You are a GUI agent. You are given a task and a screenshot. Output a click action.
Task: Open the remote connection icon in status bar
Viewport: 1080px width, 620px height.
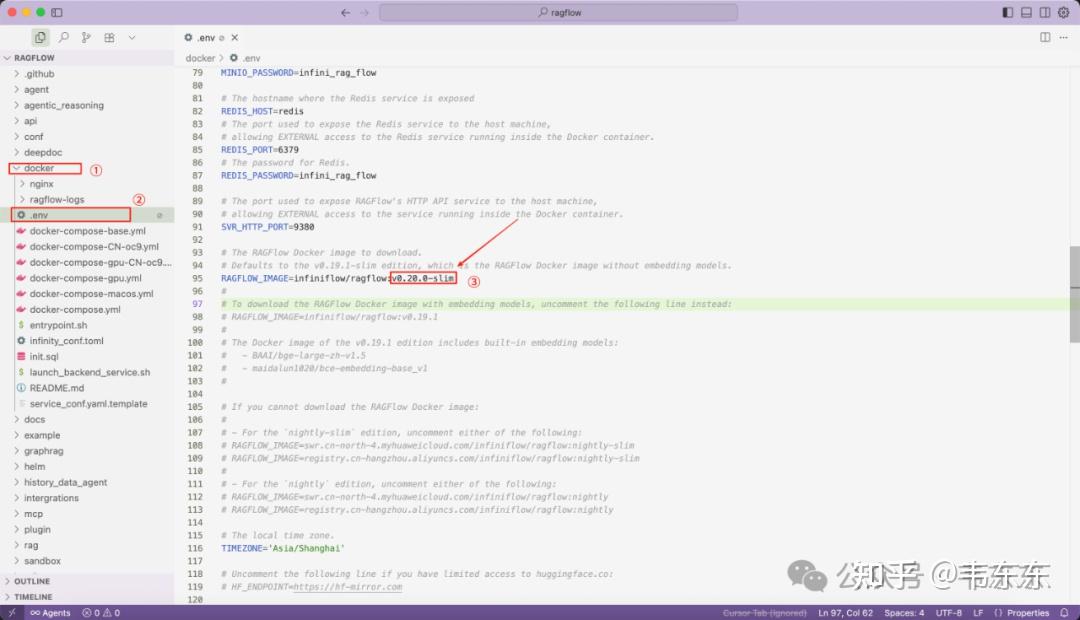[10, 612]
